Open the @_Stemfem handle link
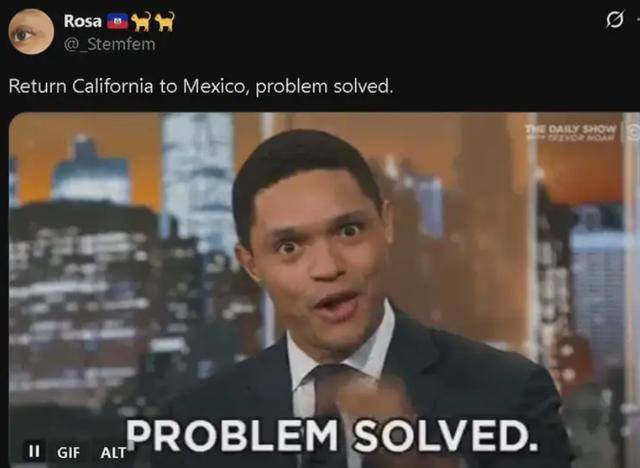The image size is (640, 468). 109,44
